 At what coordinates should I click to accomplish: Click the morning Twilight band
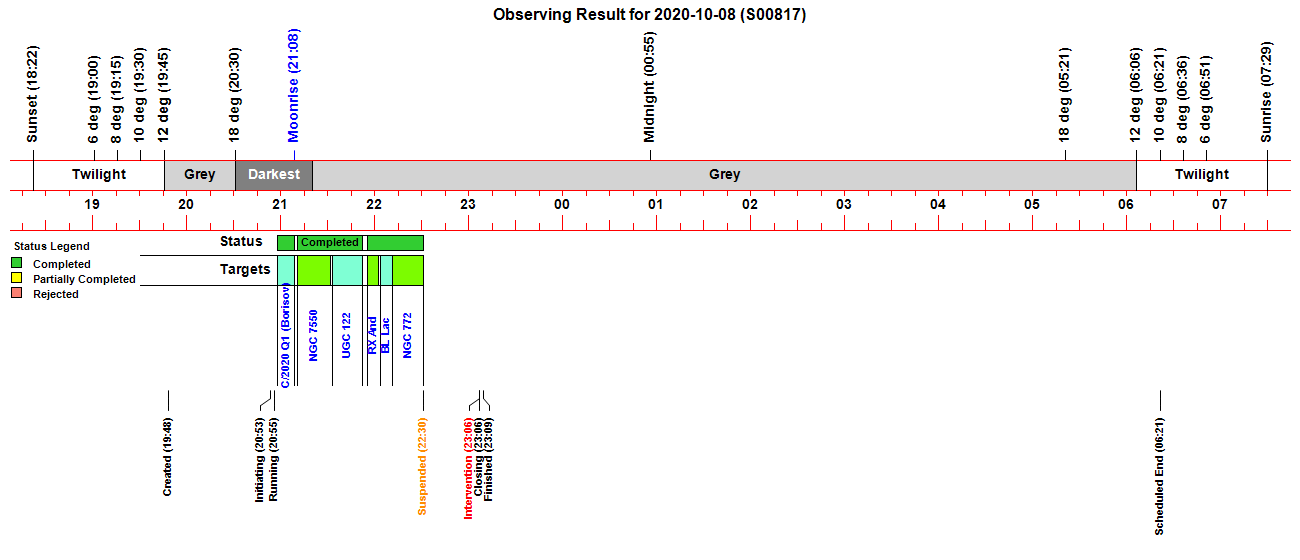1201,175
